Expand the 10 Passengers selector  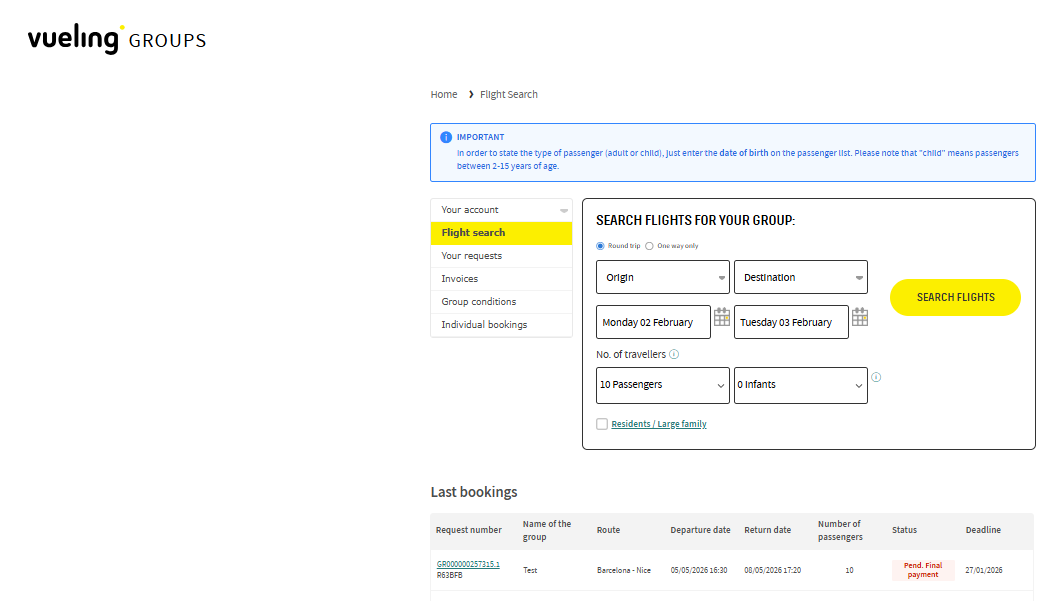[662, 385]
